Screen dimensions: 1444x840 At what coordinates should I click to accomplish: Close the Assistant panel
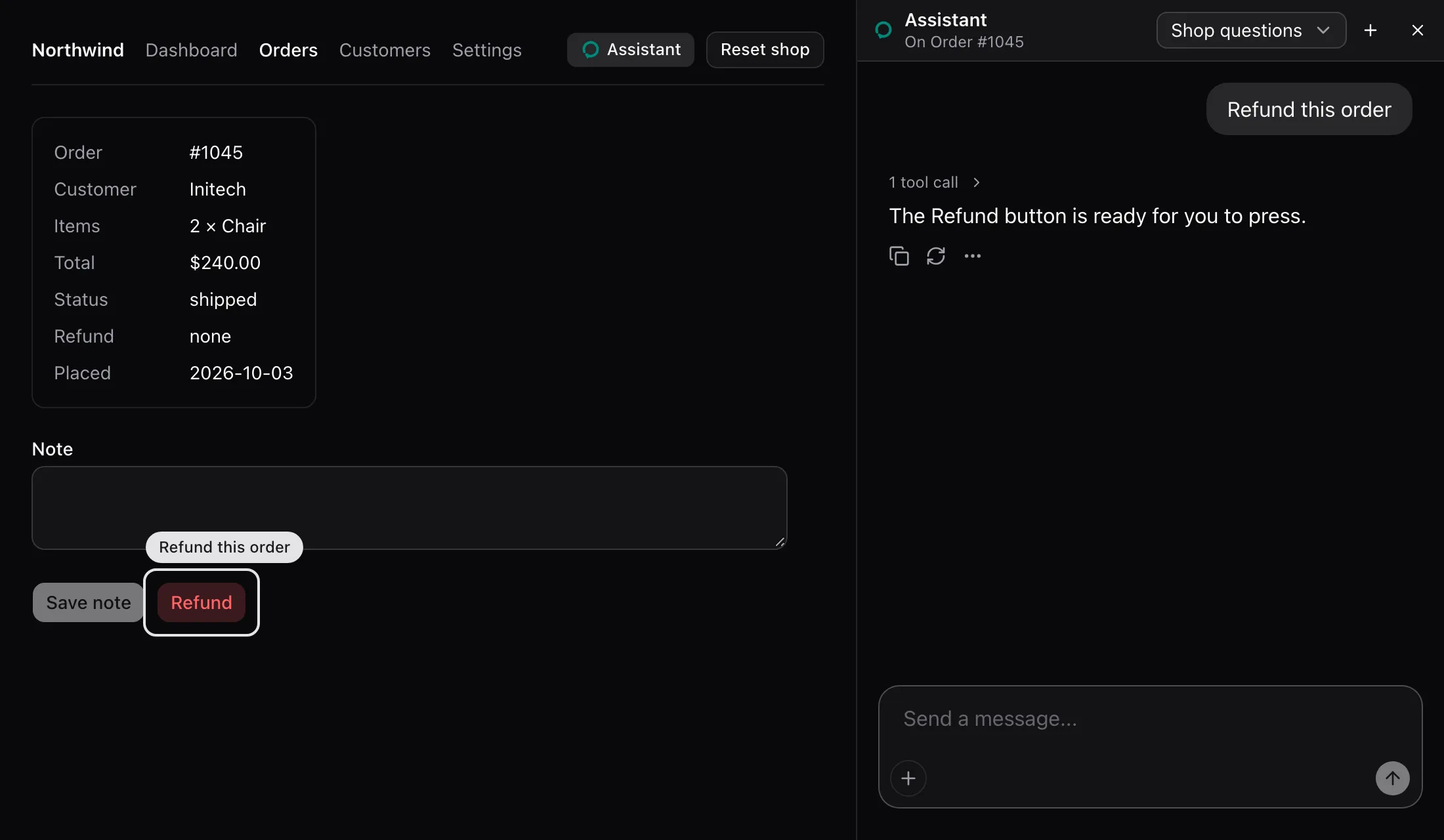click(x=1418, y=30)
